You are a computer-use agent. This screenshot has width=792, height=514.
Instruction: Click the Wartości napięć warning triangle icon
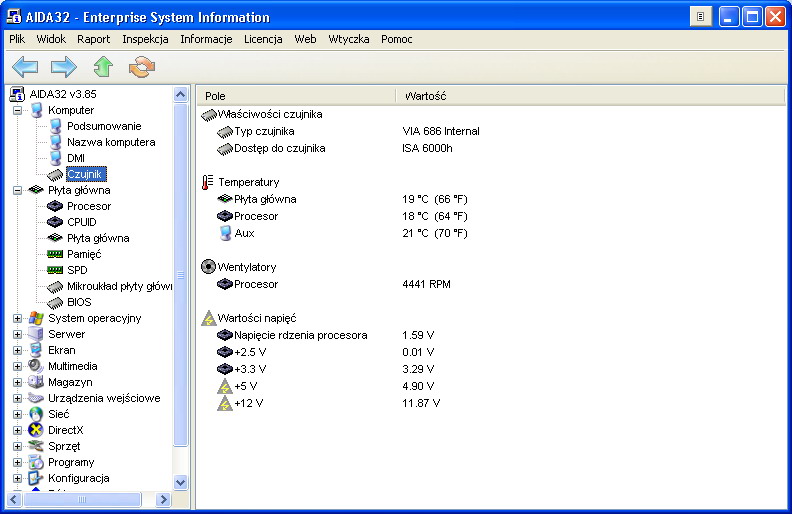[209, 318]
